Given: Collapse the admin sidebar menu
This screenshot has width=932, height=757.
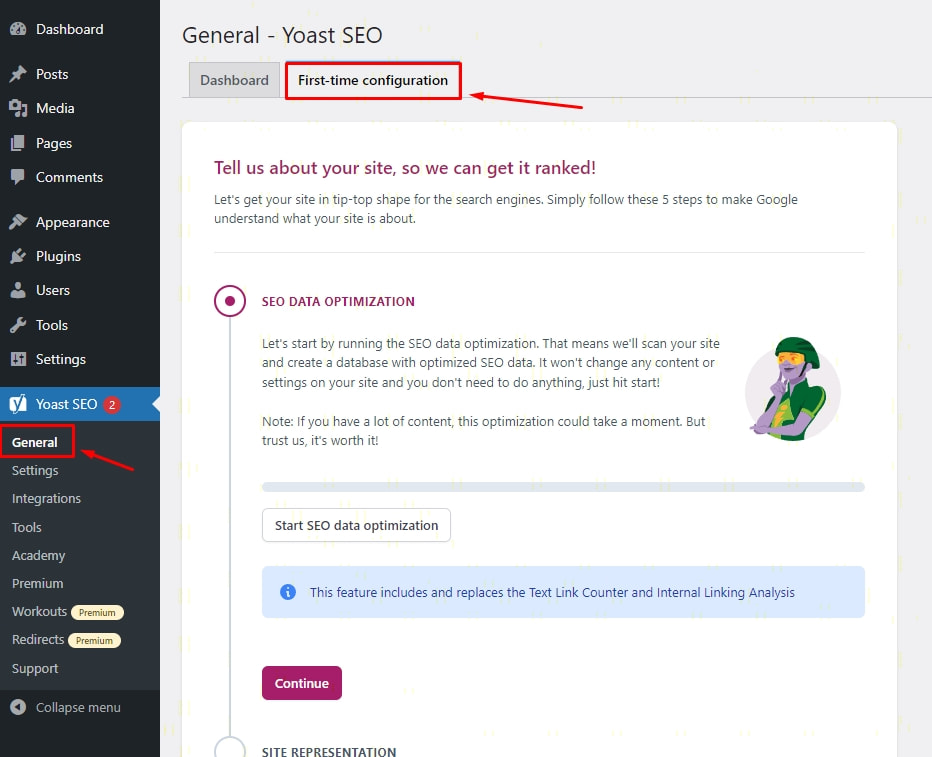Looking at the screenshot, I should pyautogui.click(x=66, y=707).
